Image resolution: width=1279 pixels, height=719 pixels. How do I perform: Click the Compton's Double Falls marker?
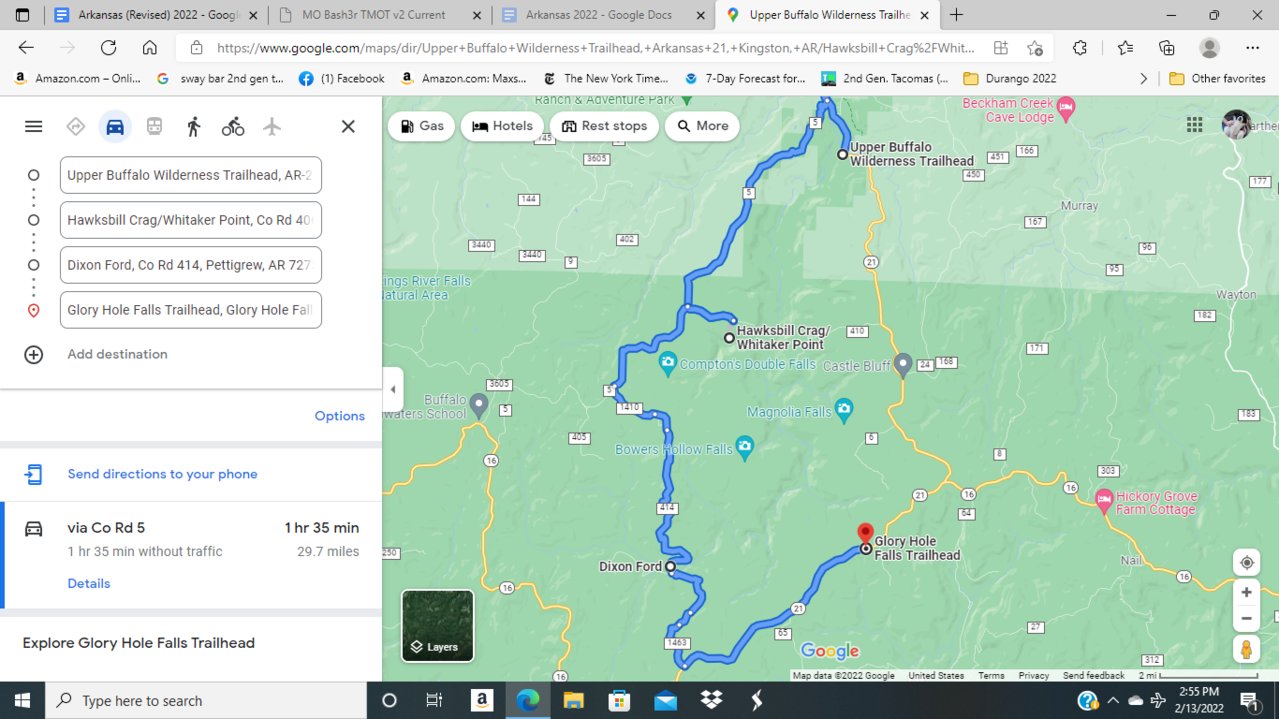click(668, 365)
